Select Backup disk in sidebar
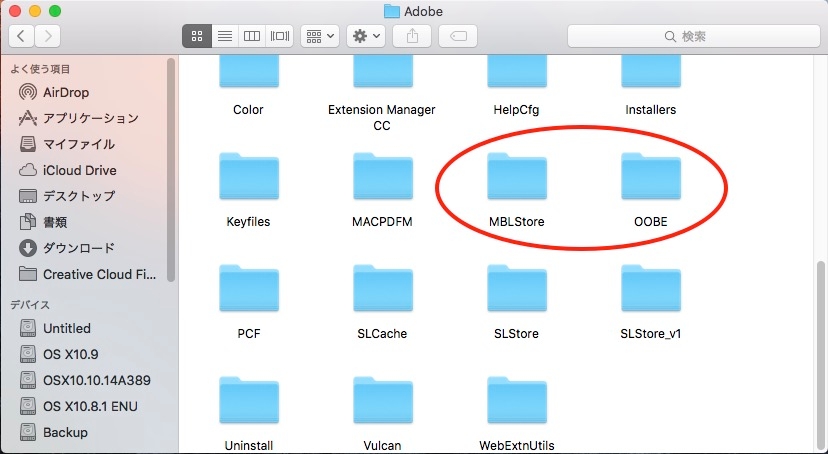The height and width of the screenshot is (454, 828). 53,432
